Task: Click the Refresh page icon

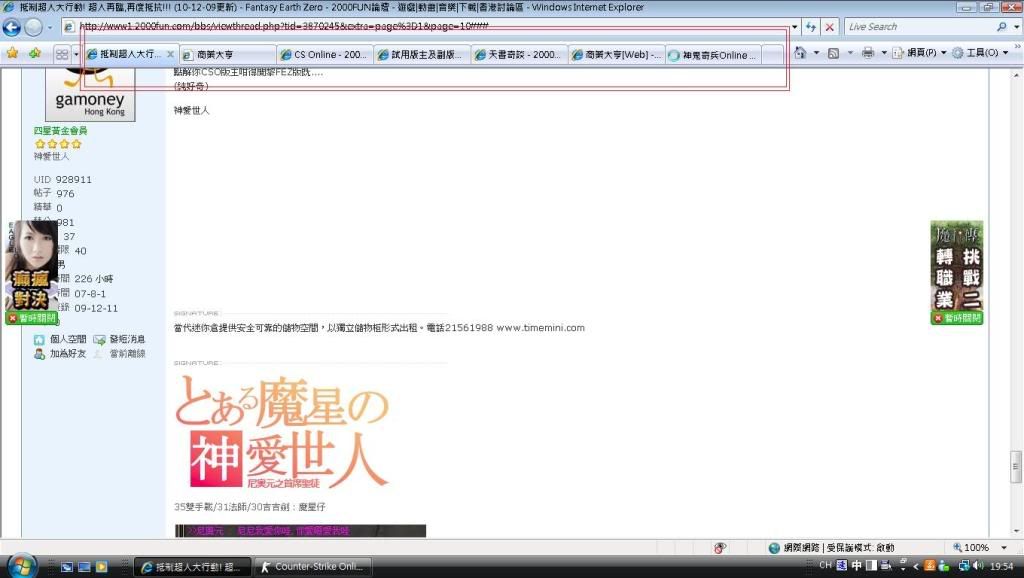Action: click(811, 27)
